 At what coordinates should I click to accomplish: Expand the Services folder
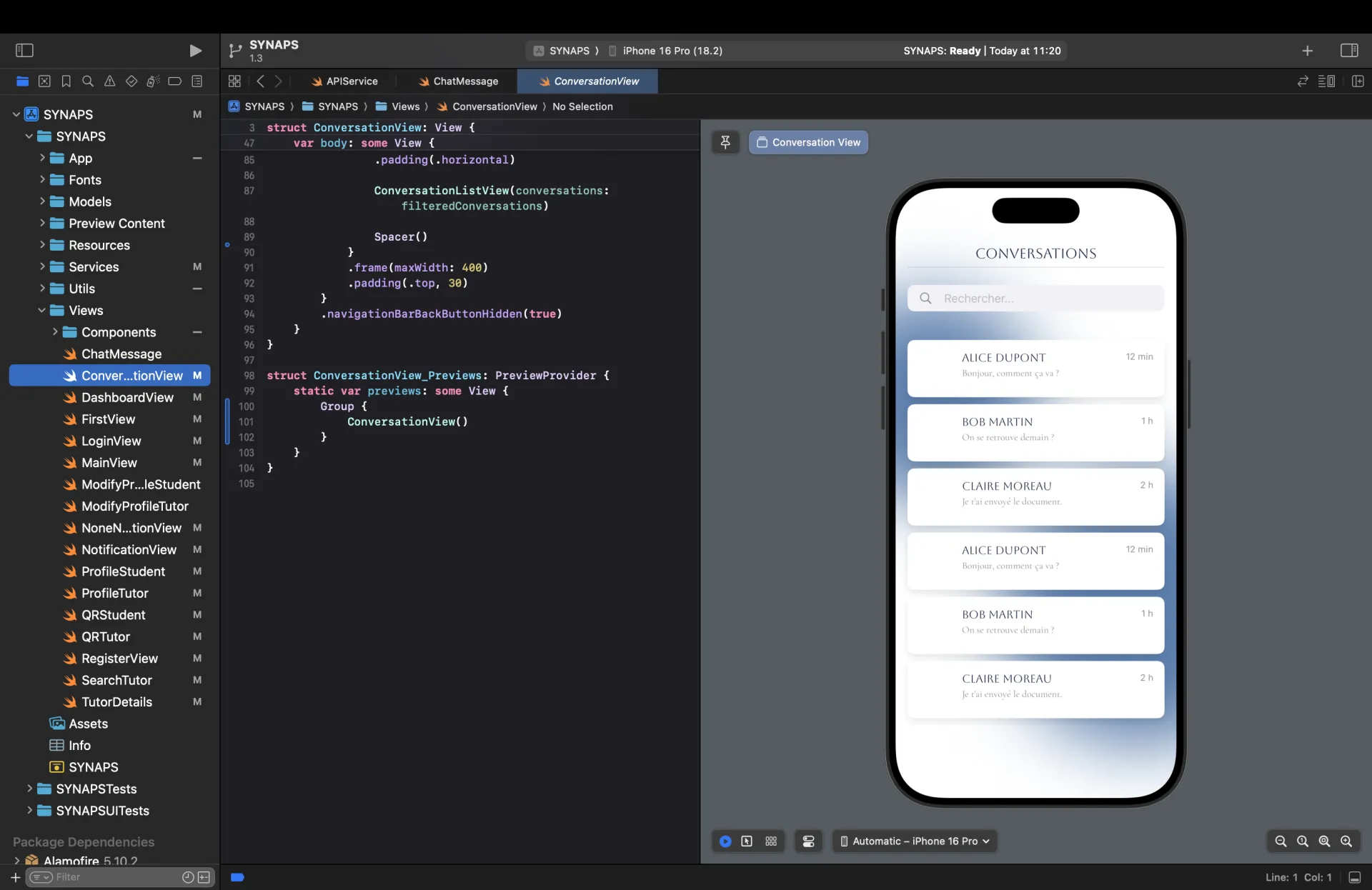point(42,266)
